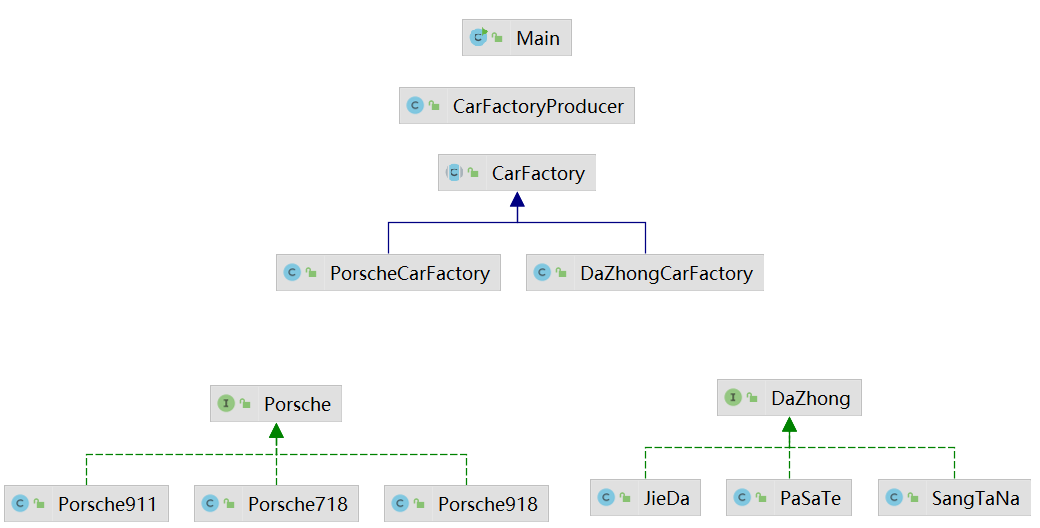The height and width of the screenshot is (528, 1040).
Task: Select the DaZhong interface label
Action: (811, 398)
